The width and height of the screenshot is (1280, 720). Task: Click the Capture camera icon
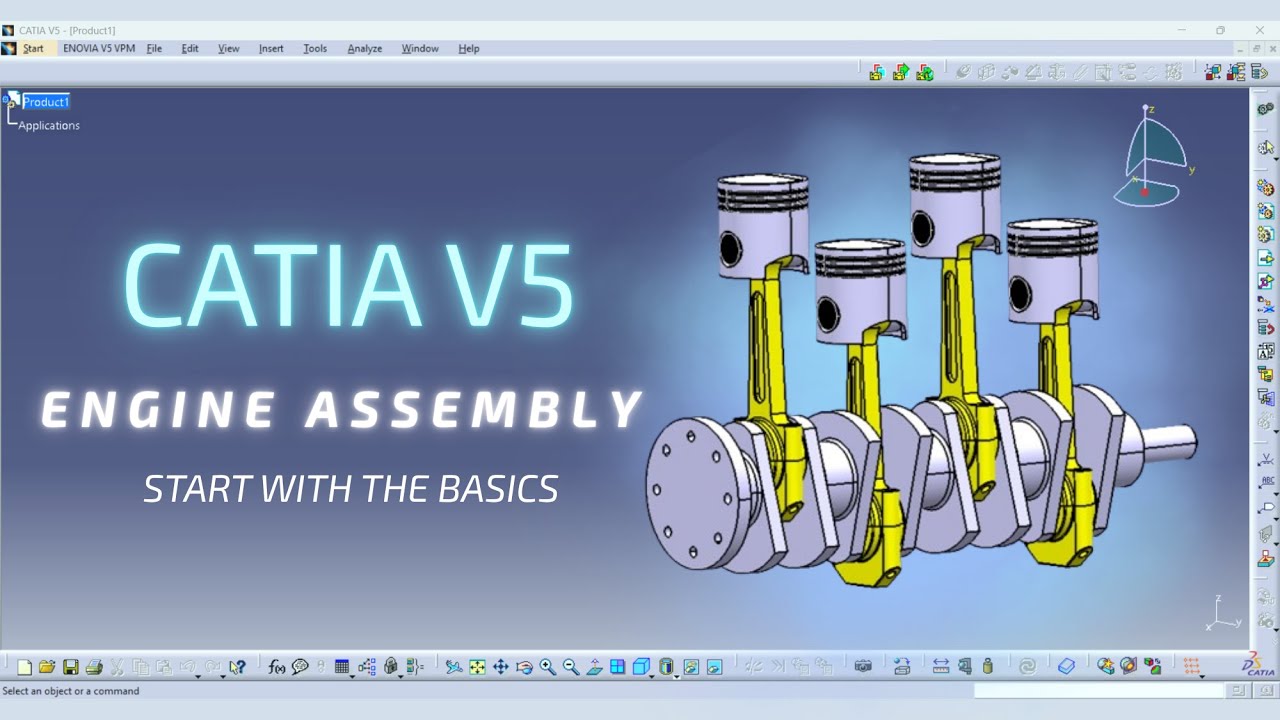click(x=863, y=666)
